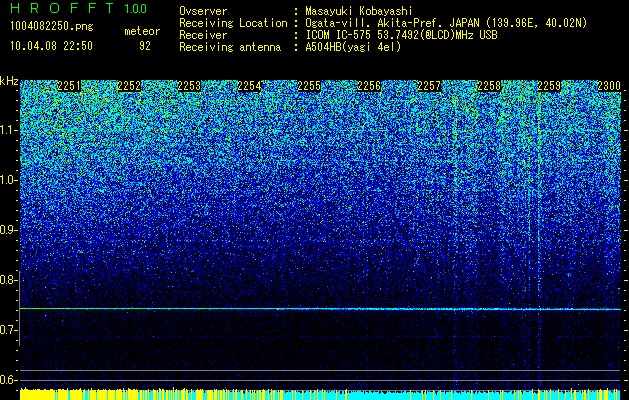Click the 2255 time marker
This screenshot has height=400, width=629.
point(309,86)
